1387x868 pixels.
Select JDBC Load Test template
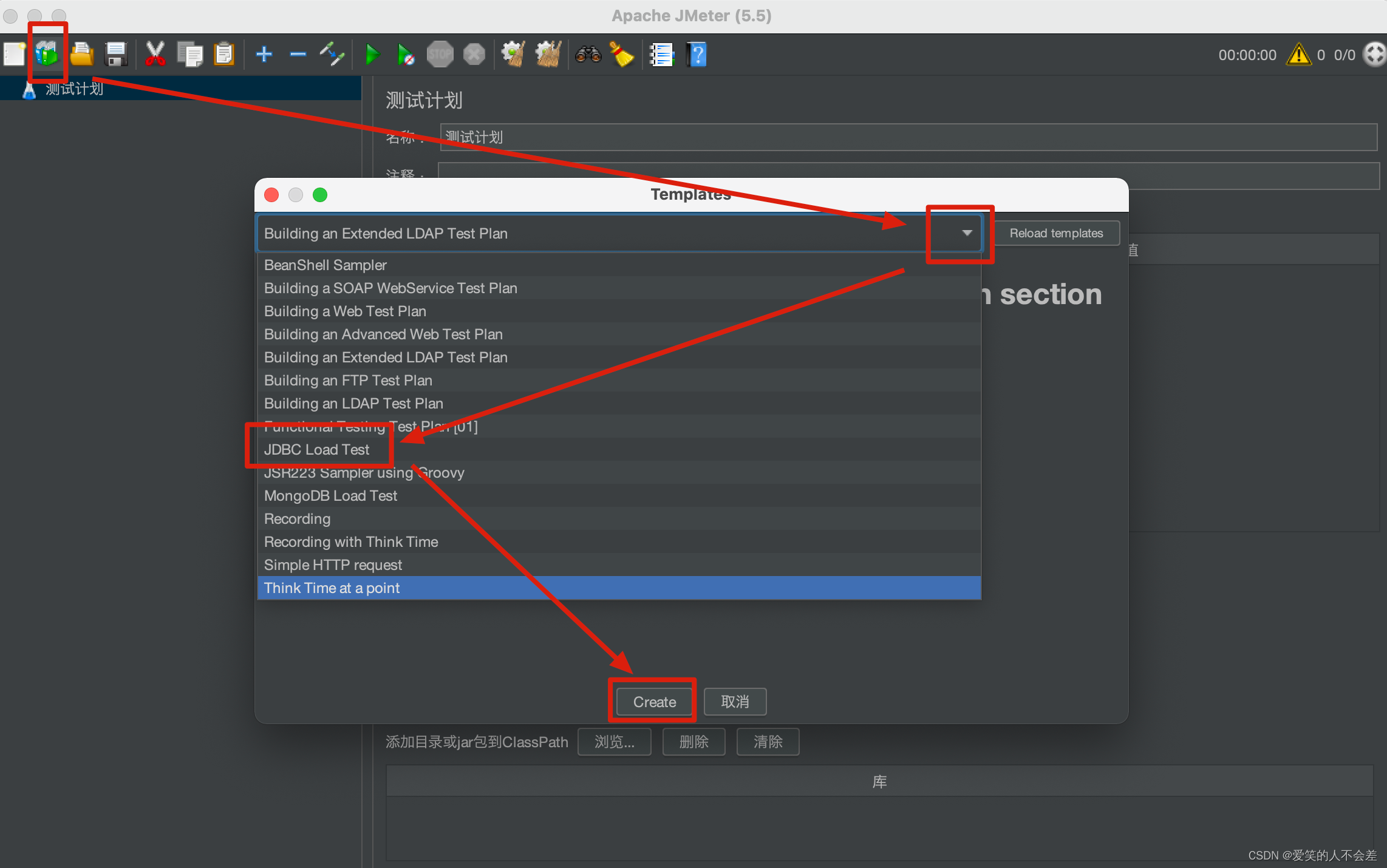click(317, 450)
